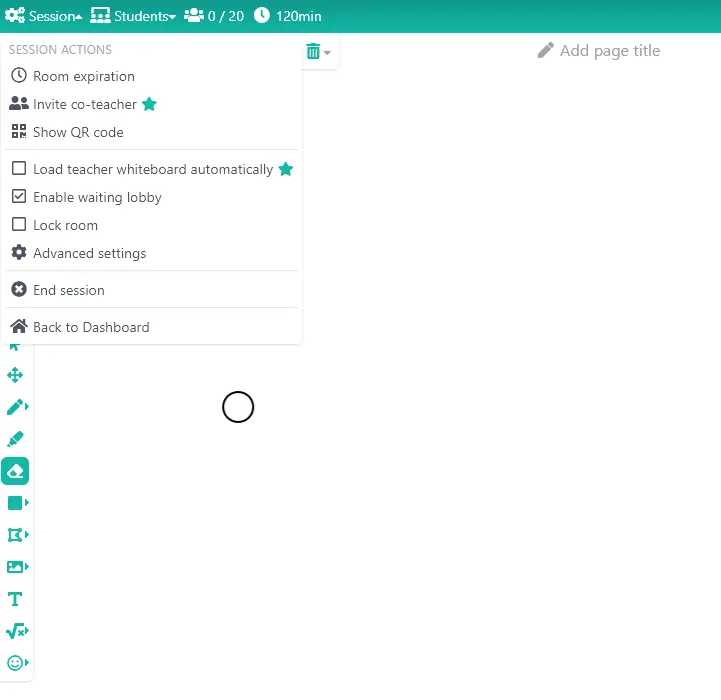
Task: Uncheck Enable waiting lobby checkbox
Action: click(19, 196)
